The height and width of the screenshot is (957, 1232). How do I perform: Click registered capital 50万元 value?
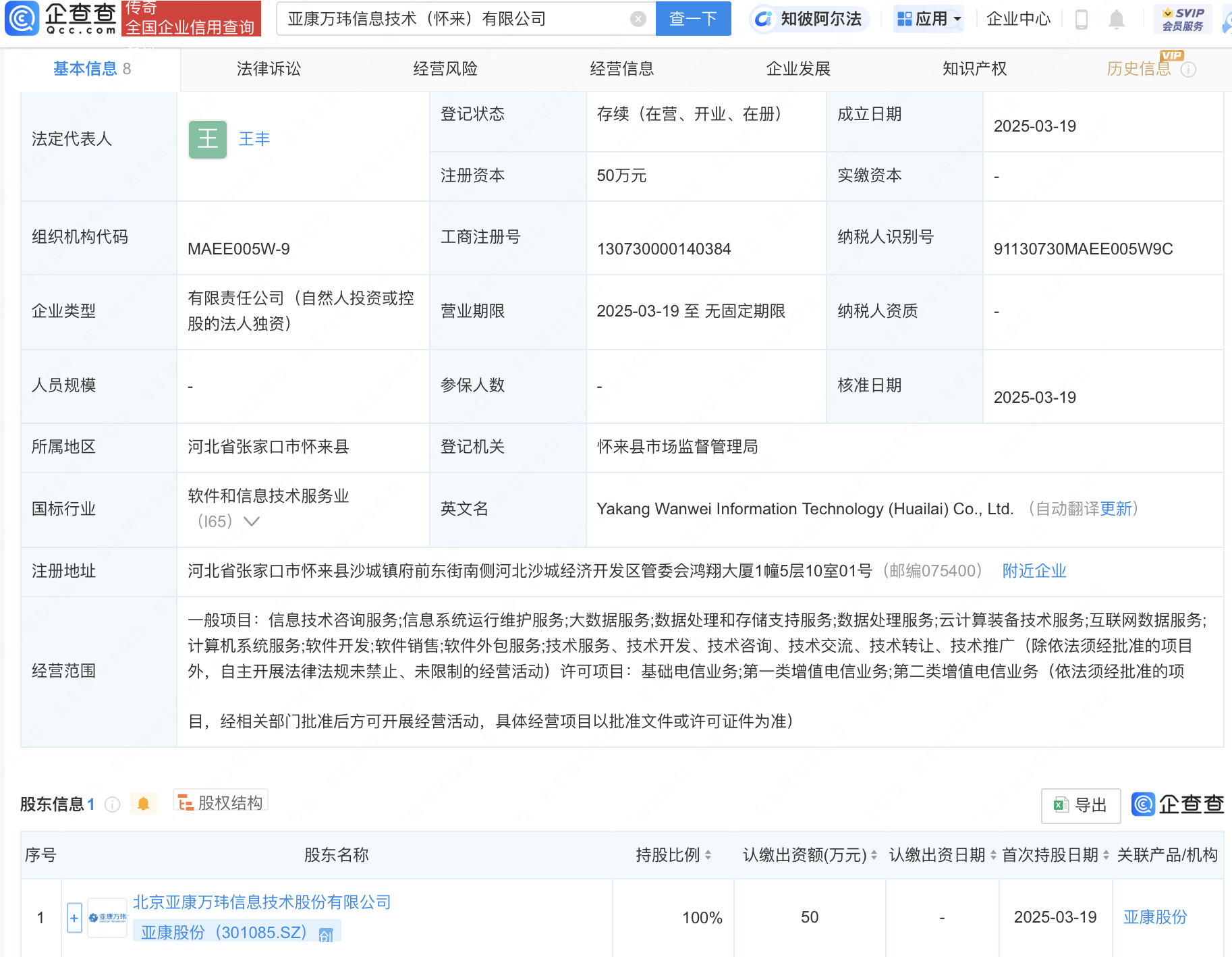point(621,175)
